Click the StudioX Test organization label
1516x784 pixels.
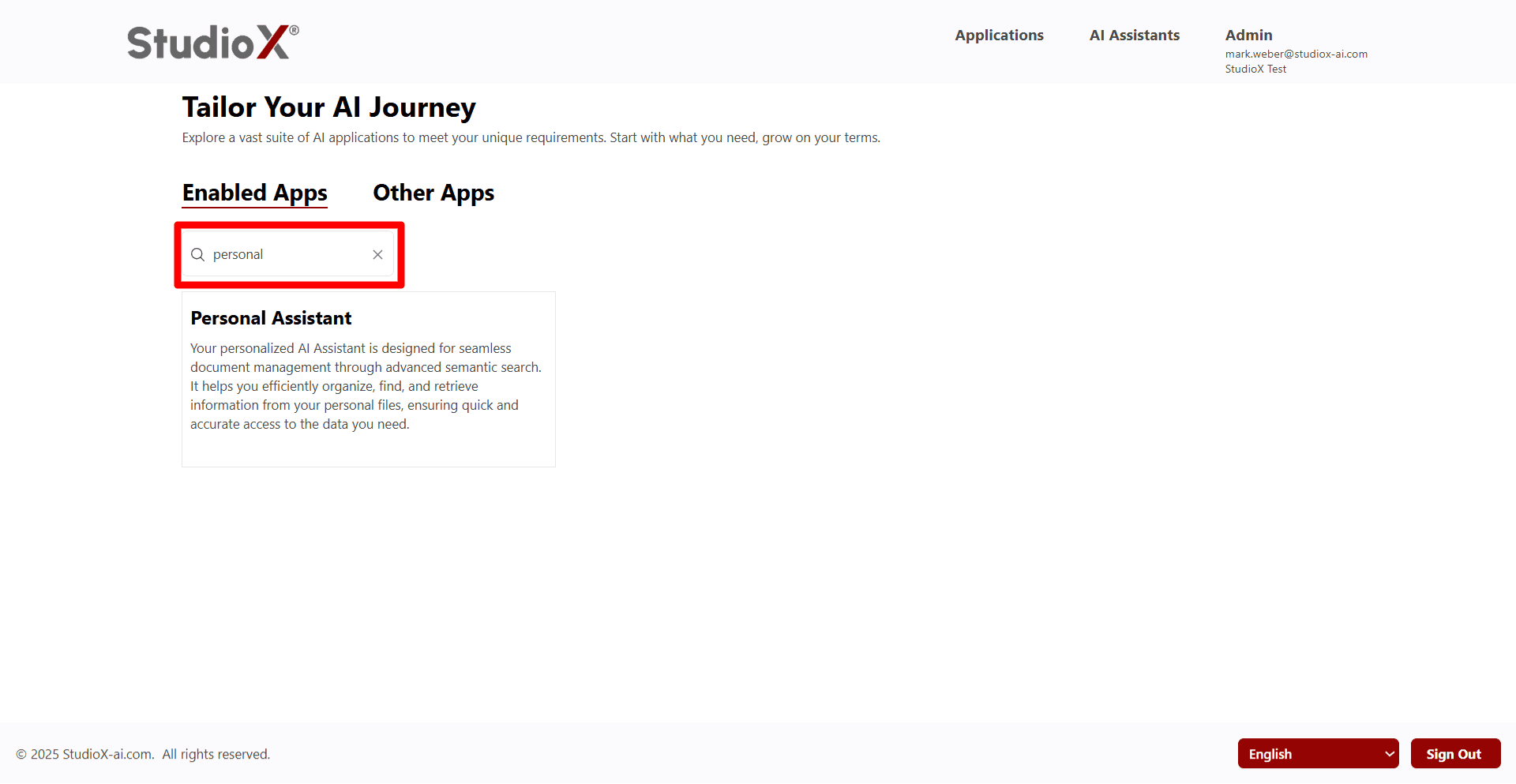tap(1255, 69)
